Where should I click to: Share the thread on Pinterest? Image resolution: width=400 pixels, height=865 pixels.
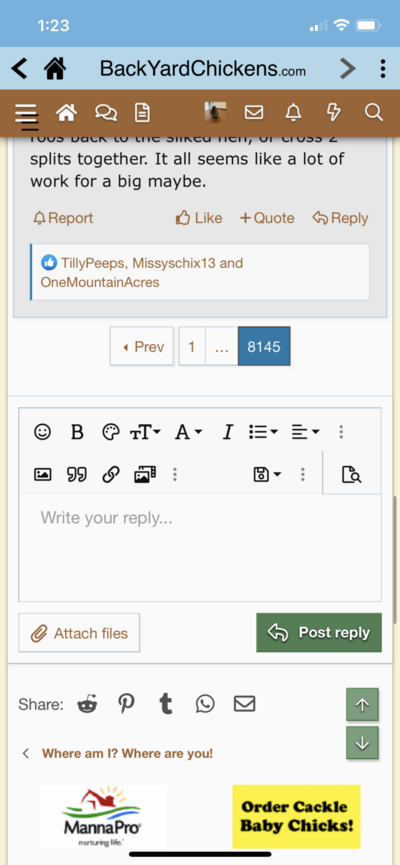[x=126, y=704]
